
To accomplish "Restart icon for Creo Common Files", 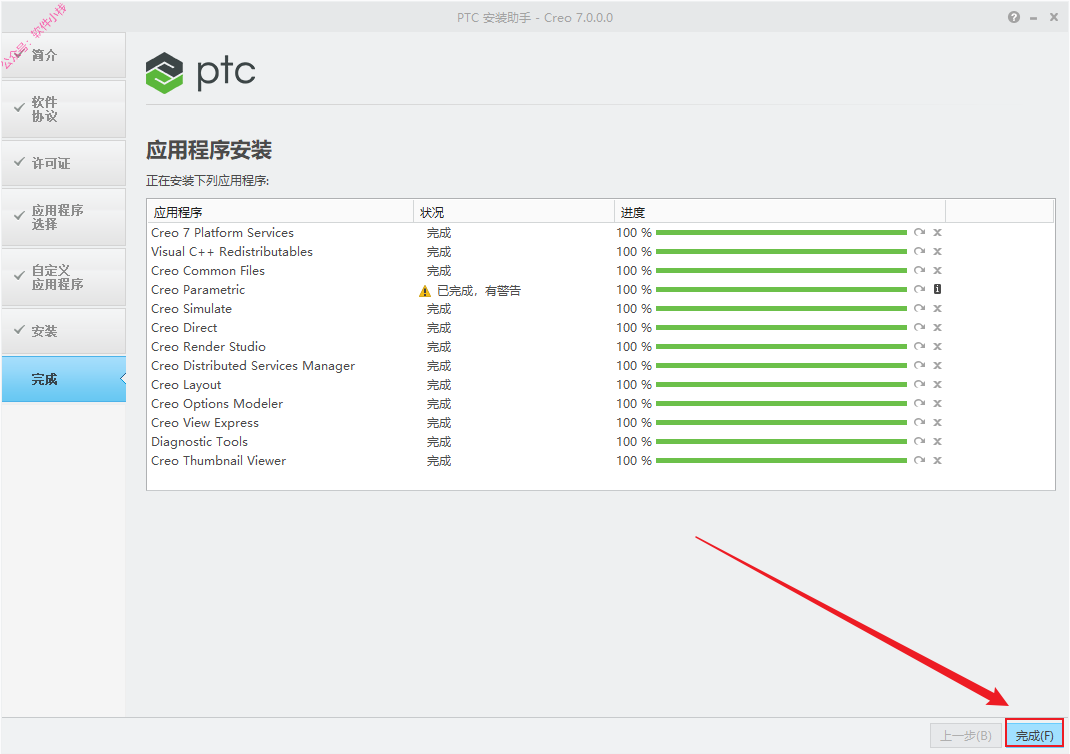I will (919, 271).
